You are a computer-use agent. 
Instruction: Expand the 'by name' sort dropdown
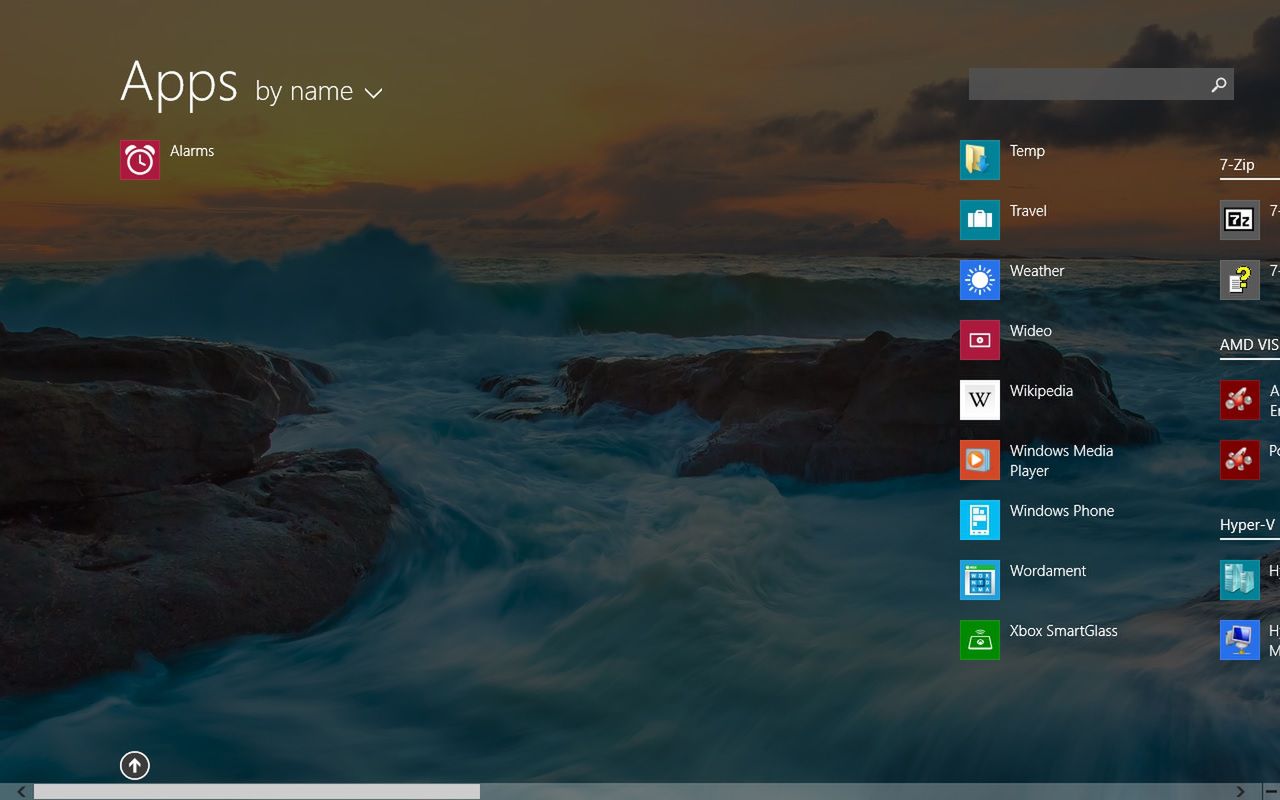pos(319,91)
